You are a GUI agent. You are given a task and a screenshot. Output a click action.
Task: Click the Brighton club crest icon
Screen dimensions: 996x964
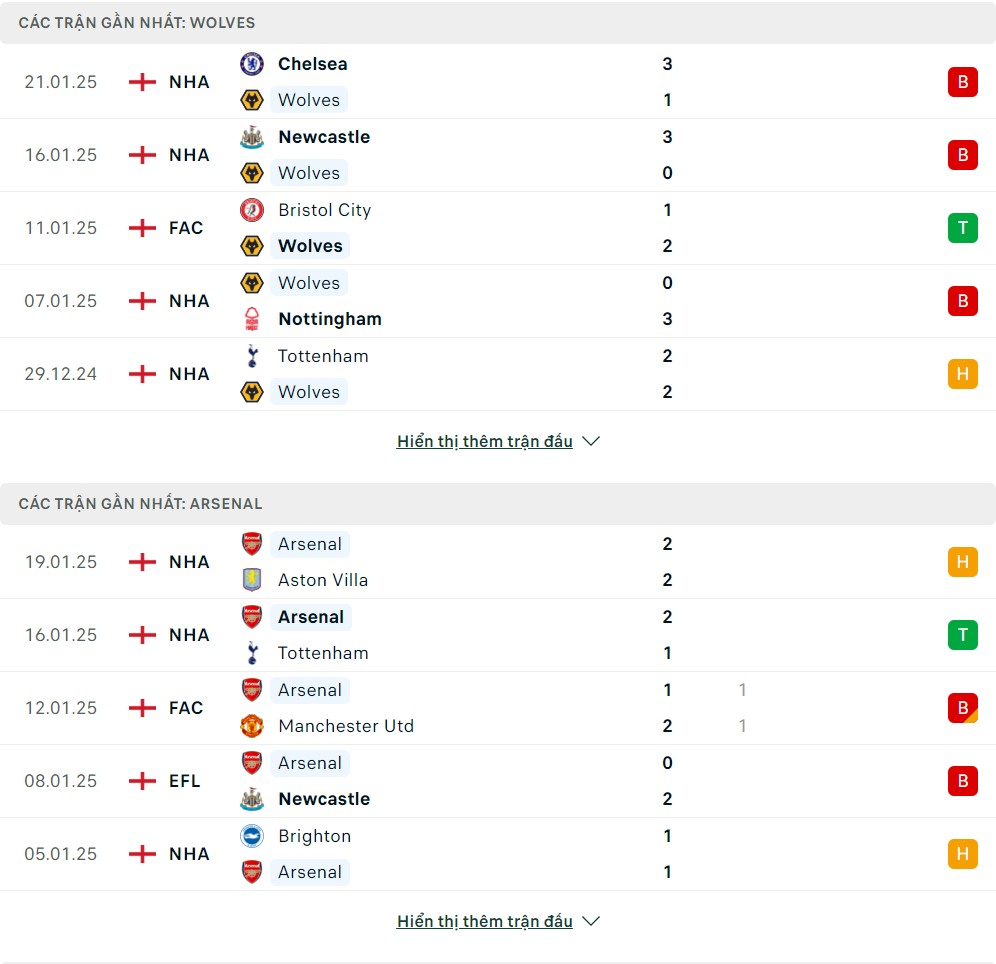tap(252, 836)
